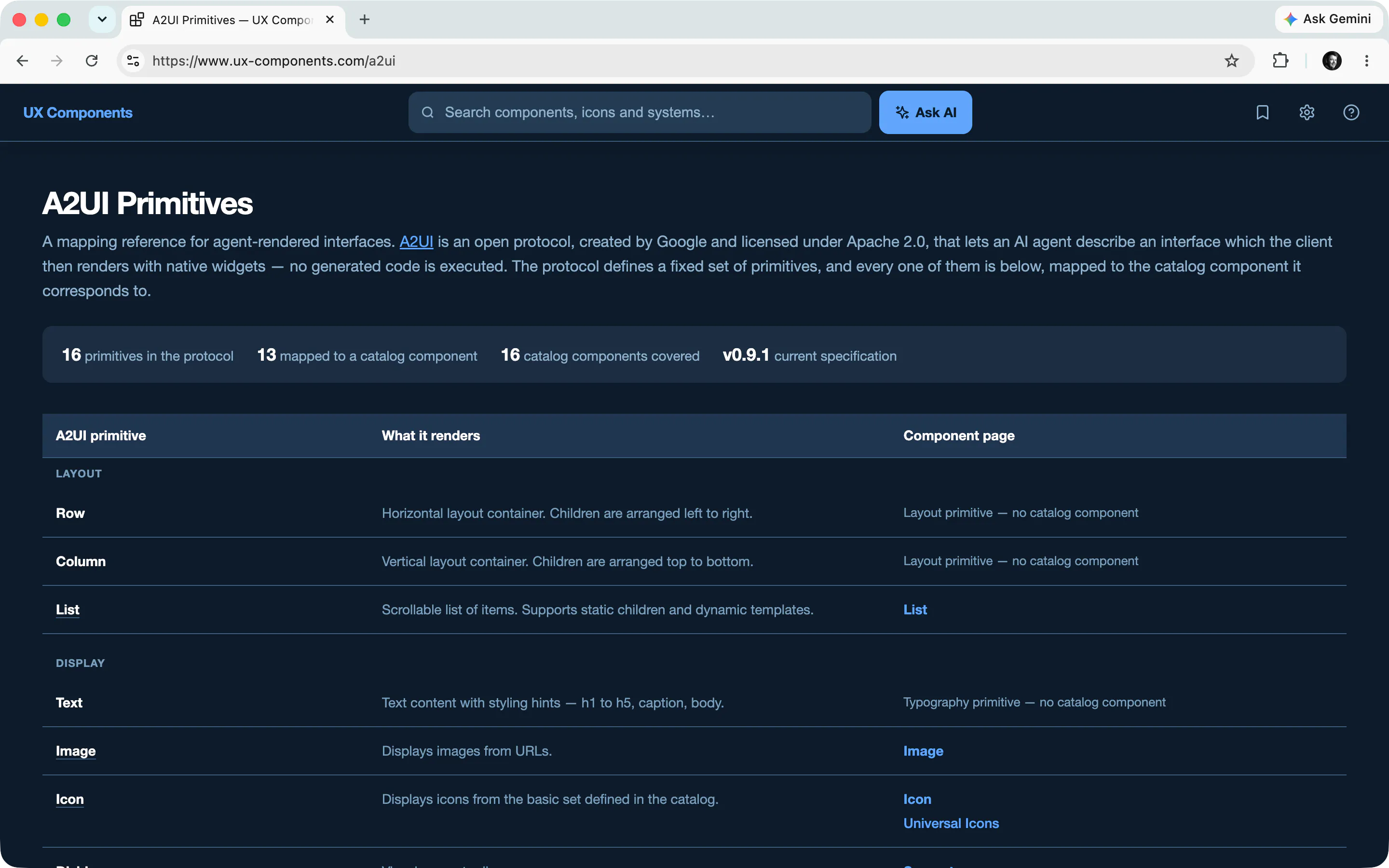Viewport: 1389px width, 868px height.
Task: Reload the page with refresh icon
Action: [x=92, y=61]
